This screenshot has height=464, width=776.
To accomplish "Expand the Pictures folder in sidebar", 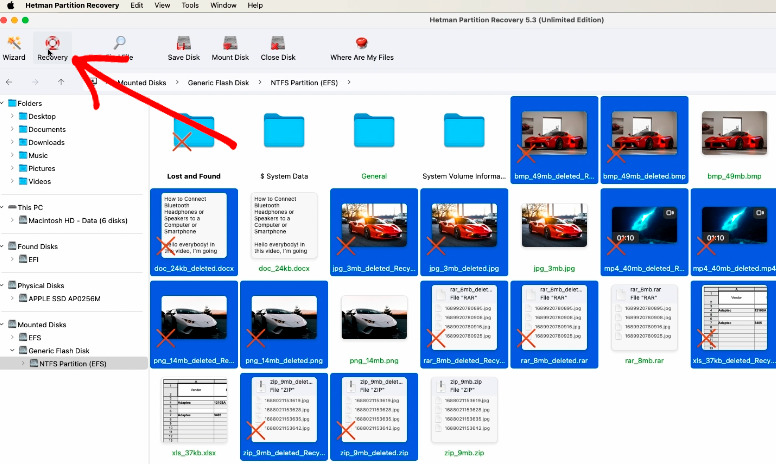I will click(12, 168).
